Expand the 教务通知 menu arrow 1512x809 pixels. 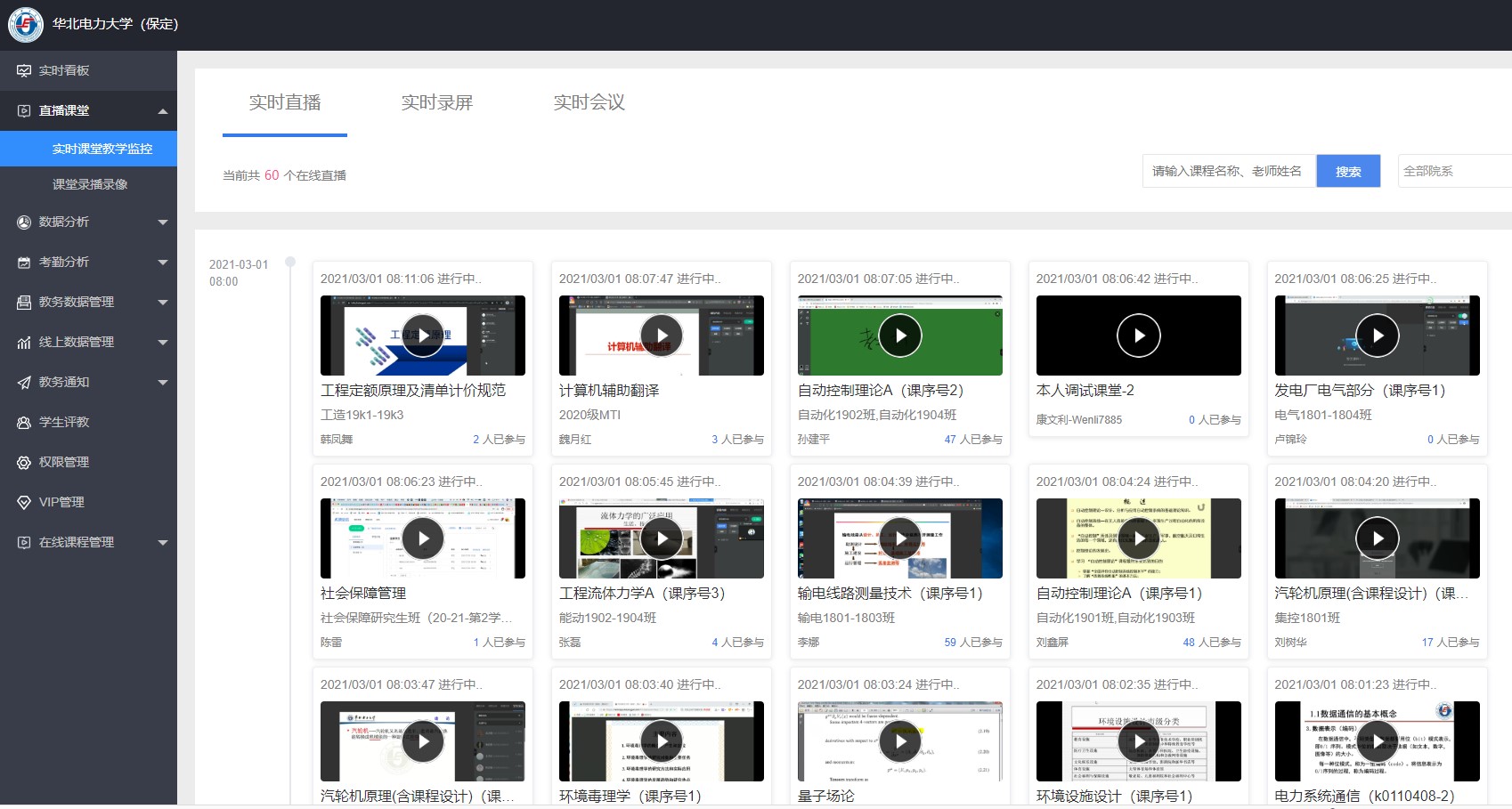coord(163,383)
